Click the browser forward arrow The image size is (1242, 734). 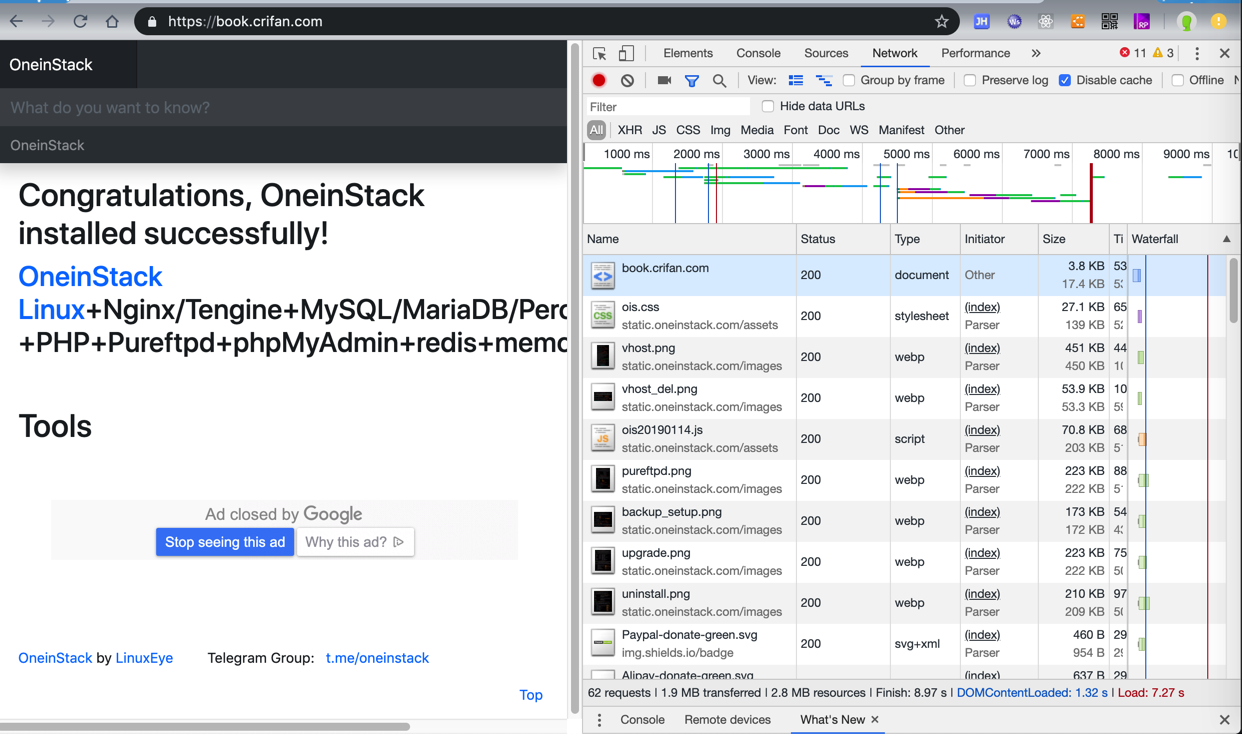pos(48,21)
